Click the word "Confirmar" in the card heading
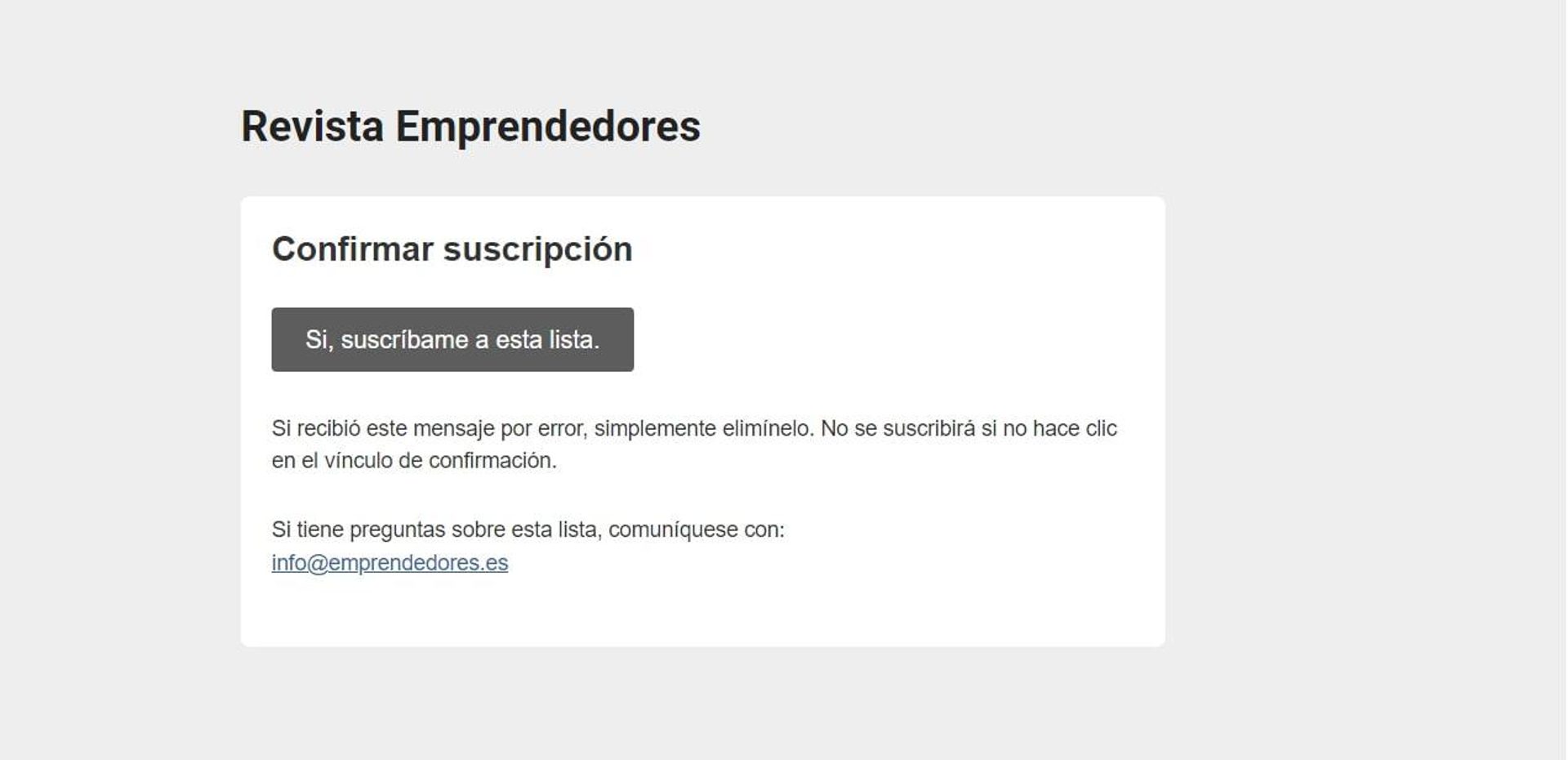Image resolution: width=1568 pixels, height=760 pixels. tap(352, 249)
